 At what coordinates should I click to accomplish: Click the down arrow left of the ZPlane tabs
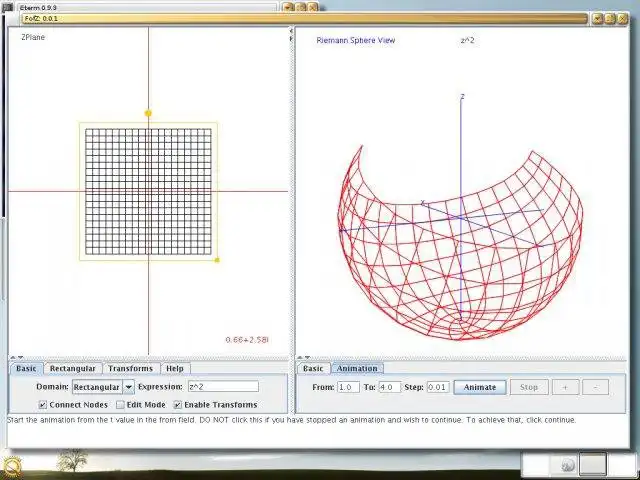[x=21, y=358]
